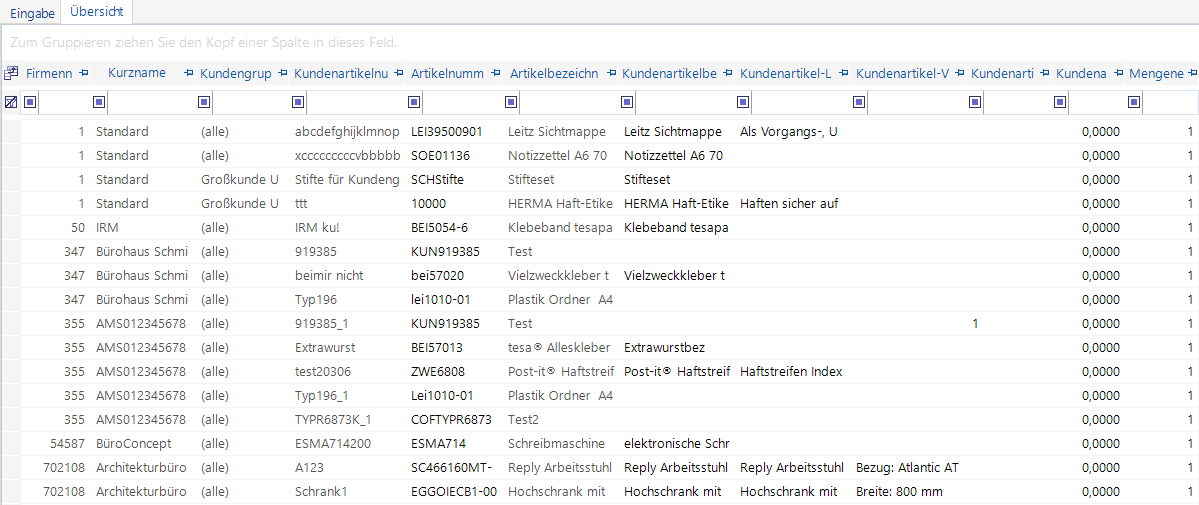Pin the Artikelnumm column
The height and width of the screenshot is (505, 1199).
[x=496, y=73]
